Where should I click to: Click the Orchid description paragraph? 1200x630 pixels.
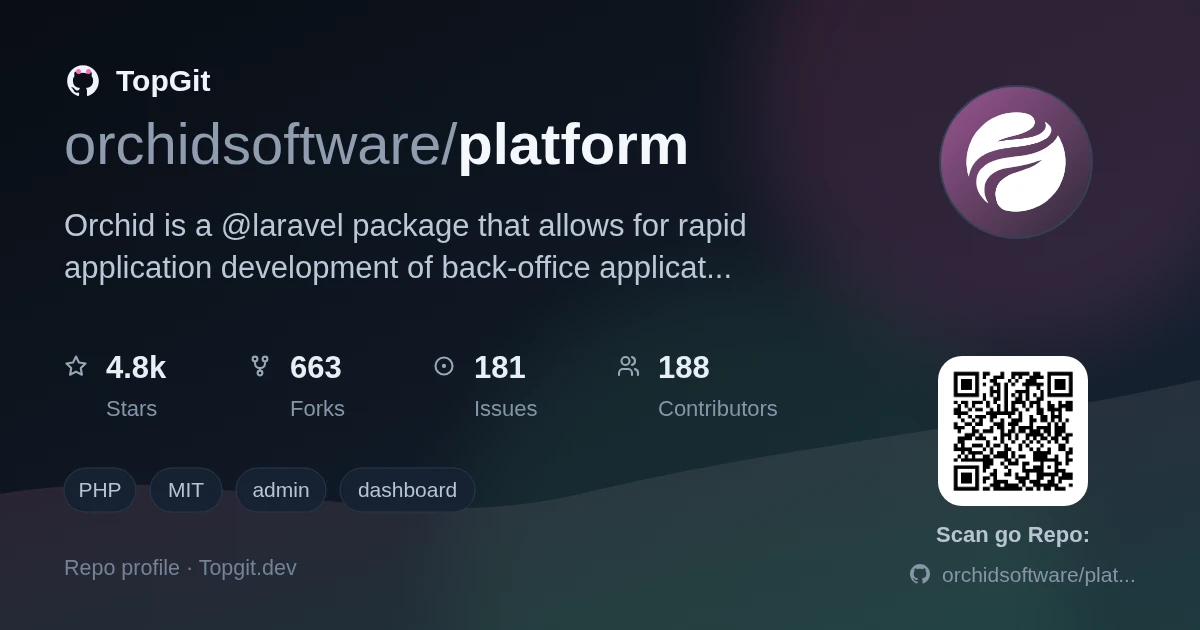coord(405,247)
